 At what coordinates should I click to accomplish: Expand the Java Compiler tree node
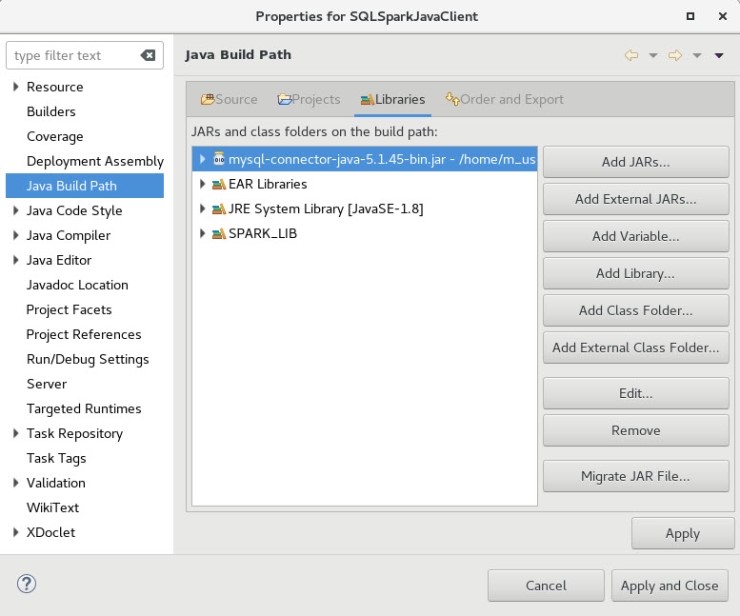[16, 236]
